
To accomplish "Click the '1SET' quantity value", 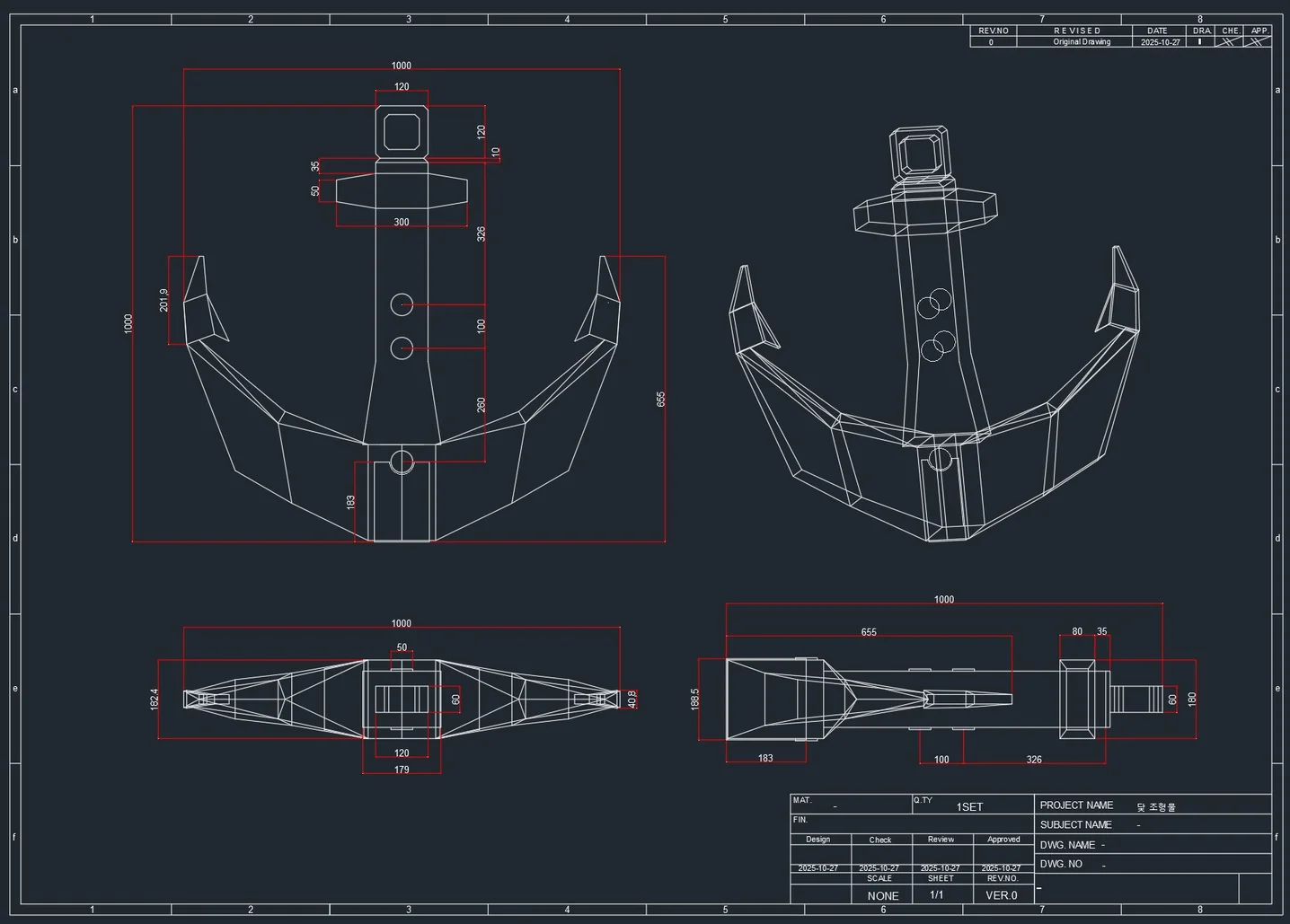I will pyautogui.click(x=969, y=807).
